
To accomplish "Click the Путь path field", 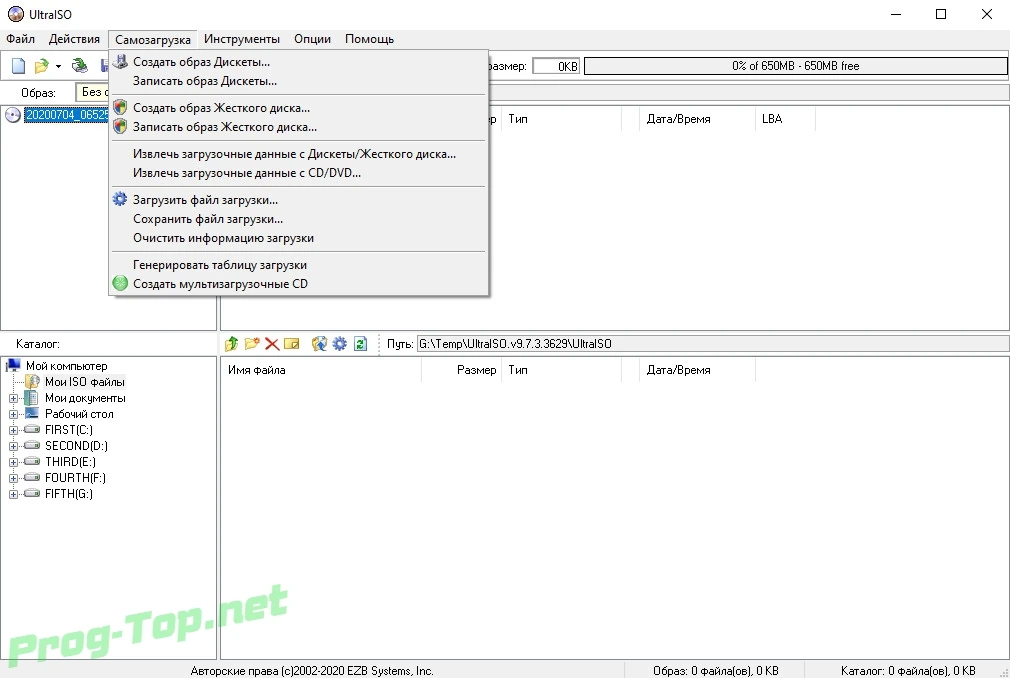I will click(712, 344).
